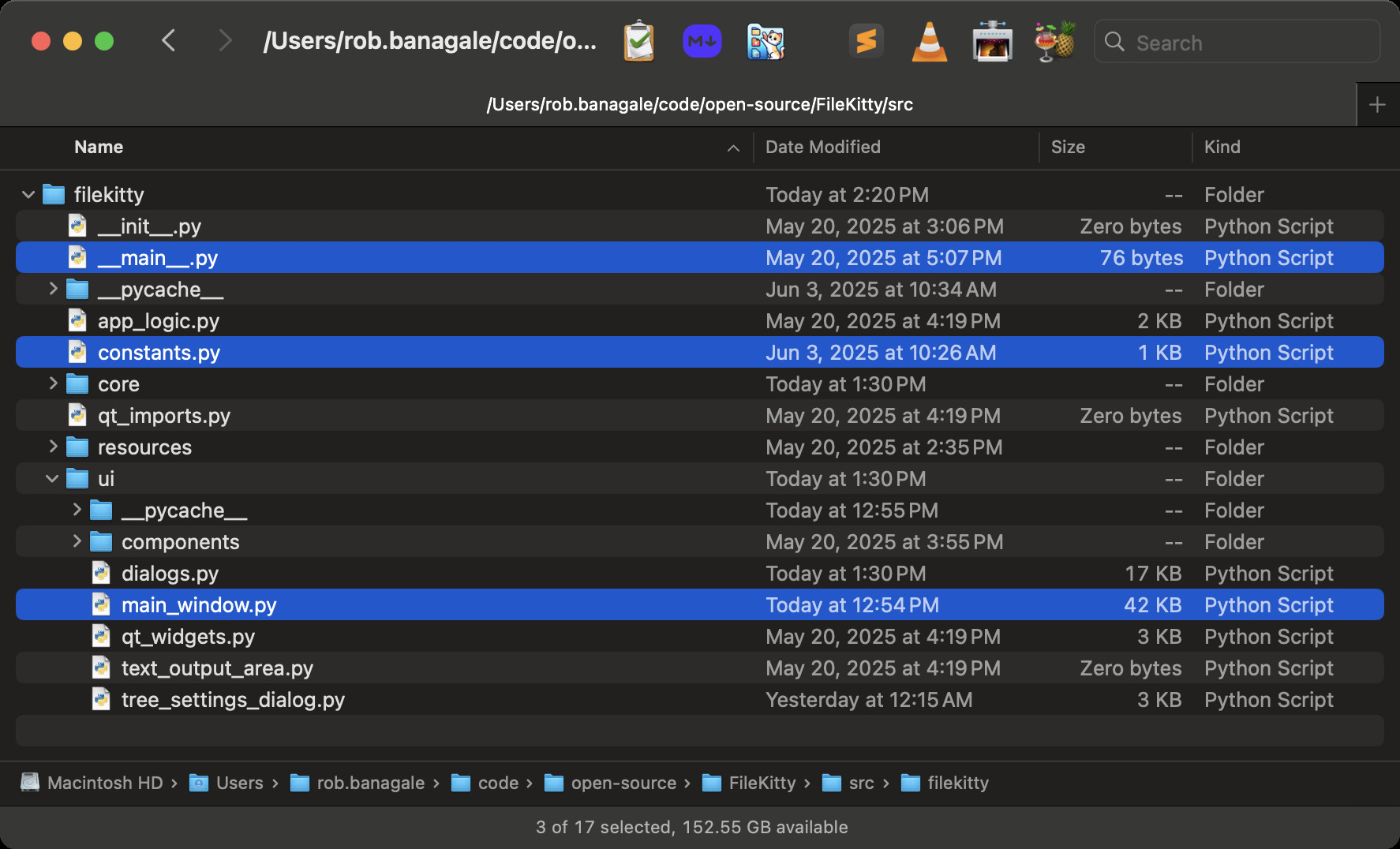
Task: Collapse the filekitty folder
Action: point(28,194)
